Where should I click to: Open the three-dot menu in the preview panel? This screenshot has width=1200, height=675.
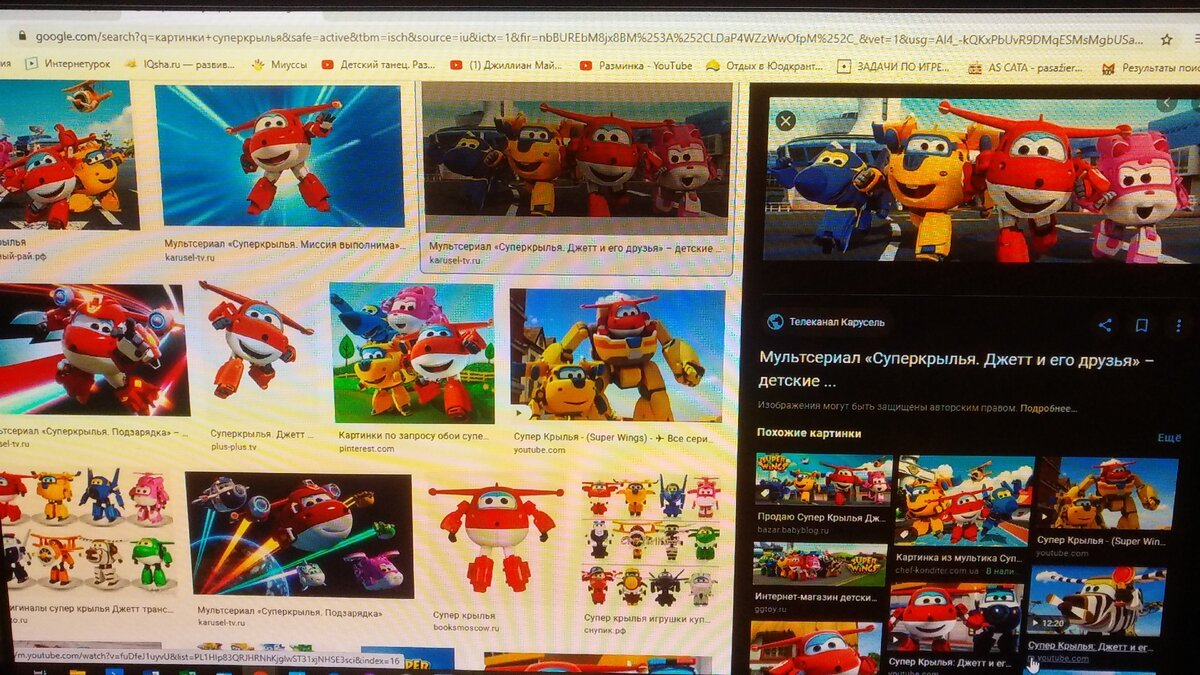point(1178,325)
